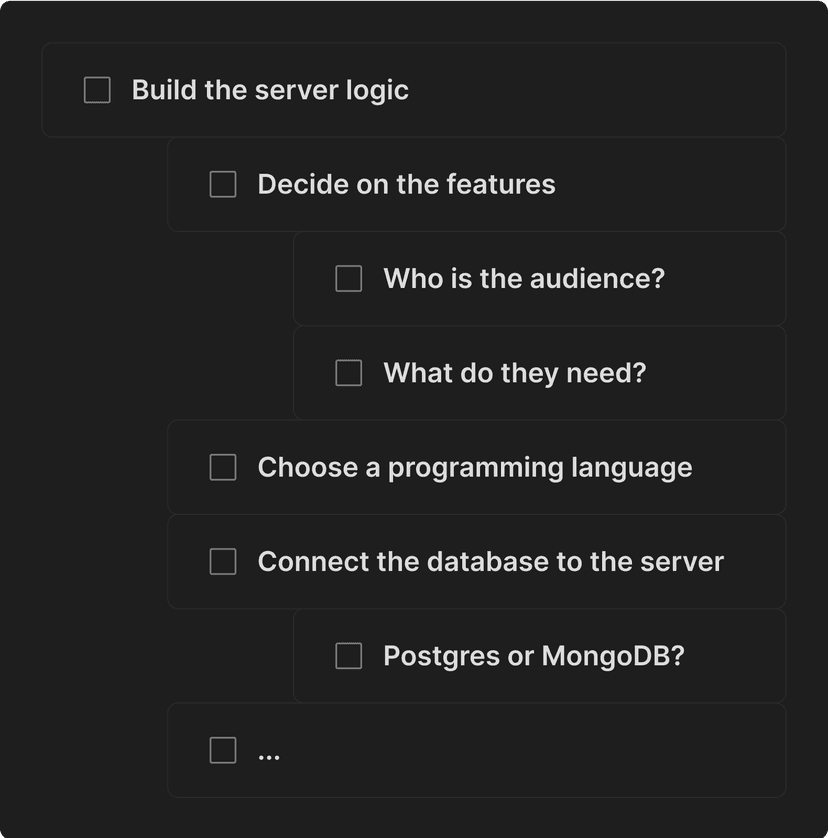
Task: Click the Postgres or MongoDB label text
Action: 534,655
